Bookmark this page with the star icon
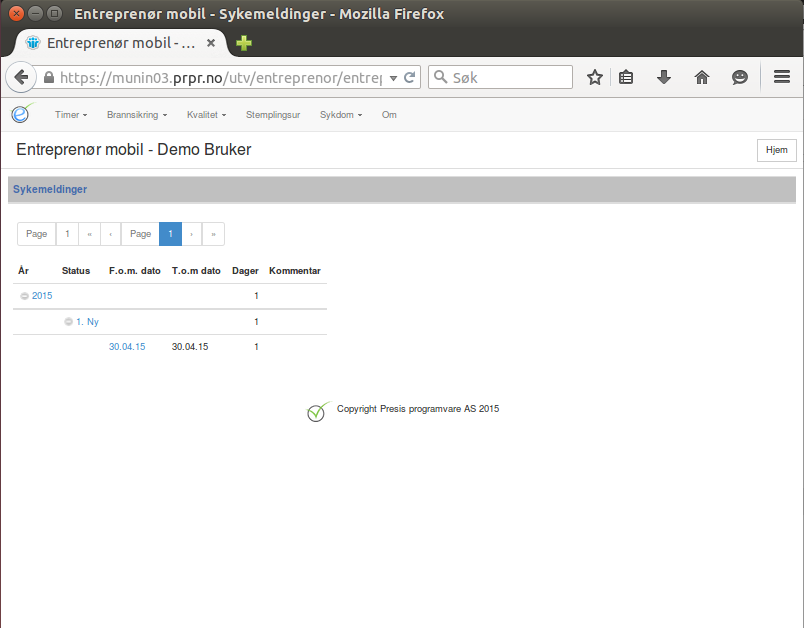This screenshot has height=628, width=804. (x=595, y=77)
